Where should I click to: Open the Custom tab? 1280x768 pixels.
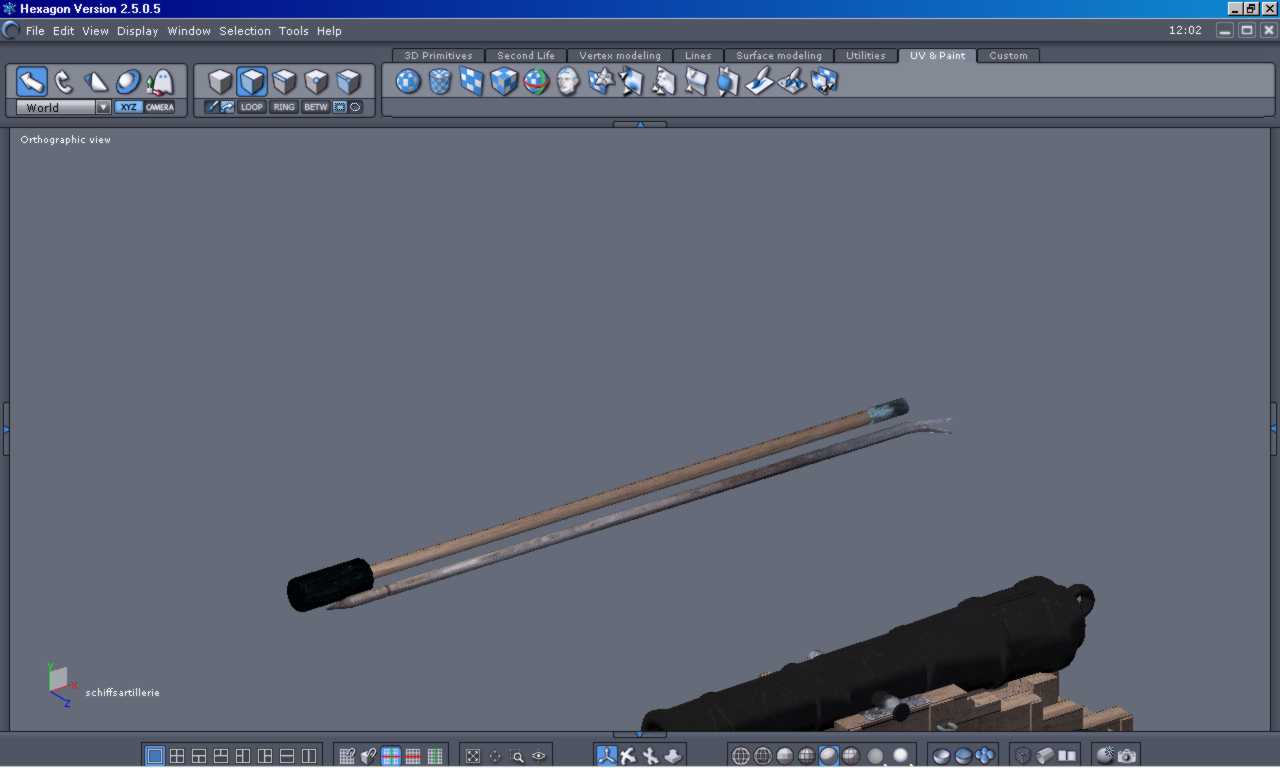(x=1008, y=56)
